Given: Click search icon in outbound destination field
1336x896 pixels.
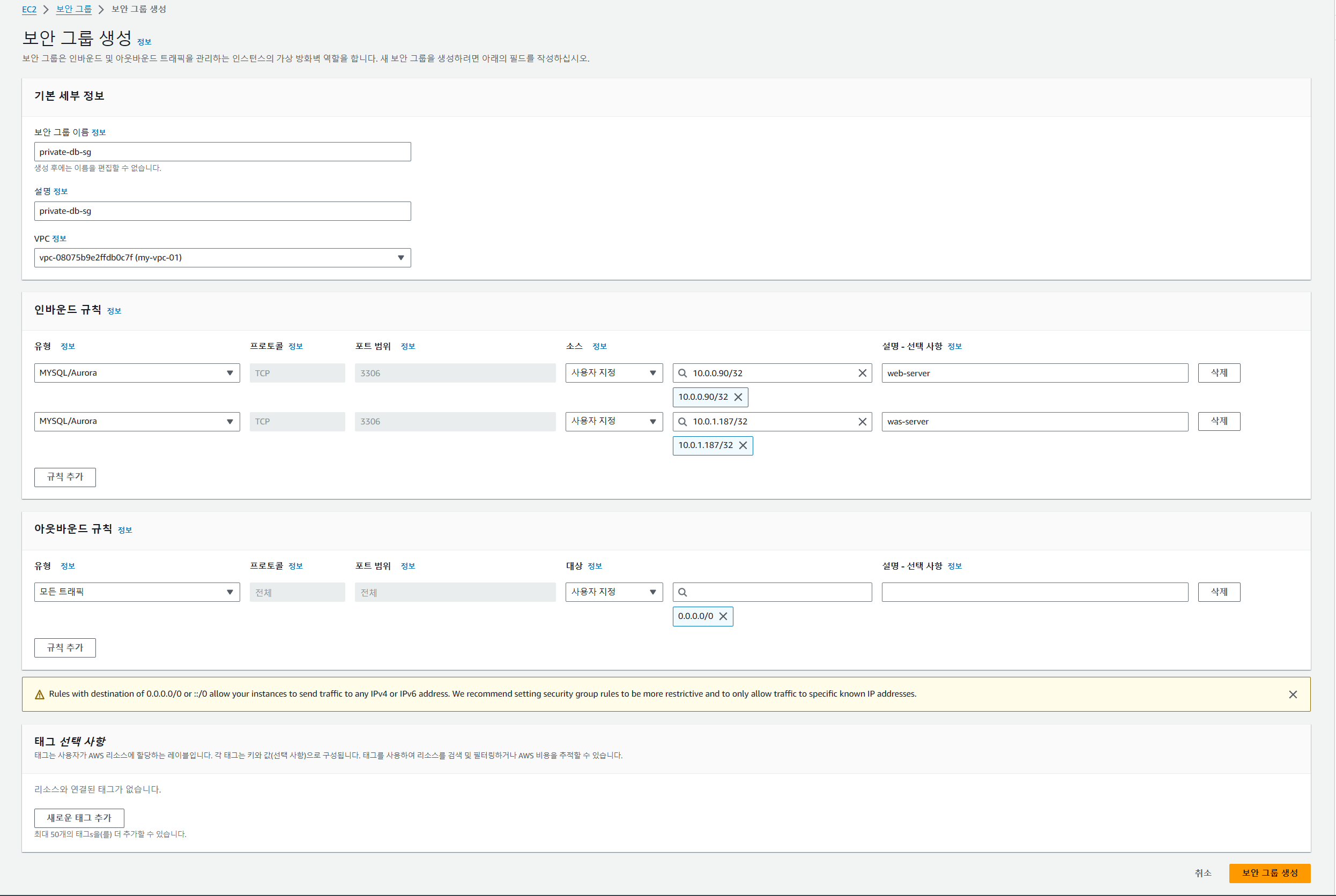Looking at the screenshot, I should tap(682, 592).
